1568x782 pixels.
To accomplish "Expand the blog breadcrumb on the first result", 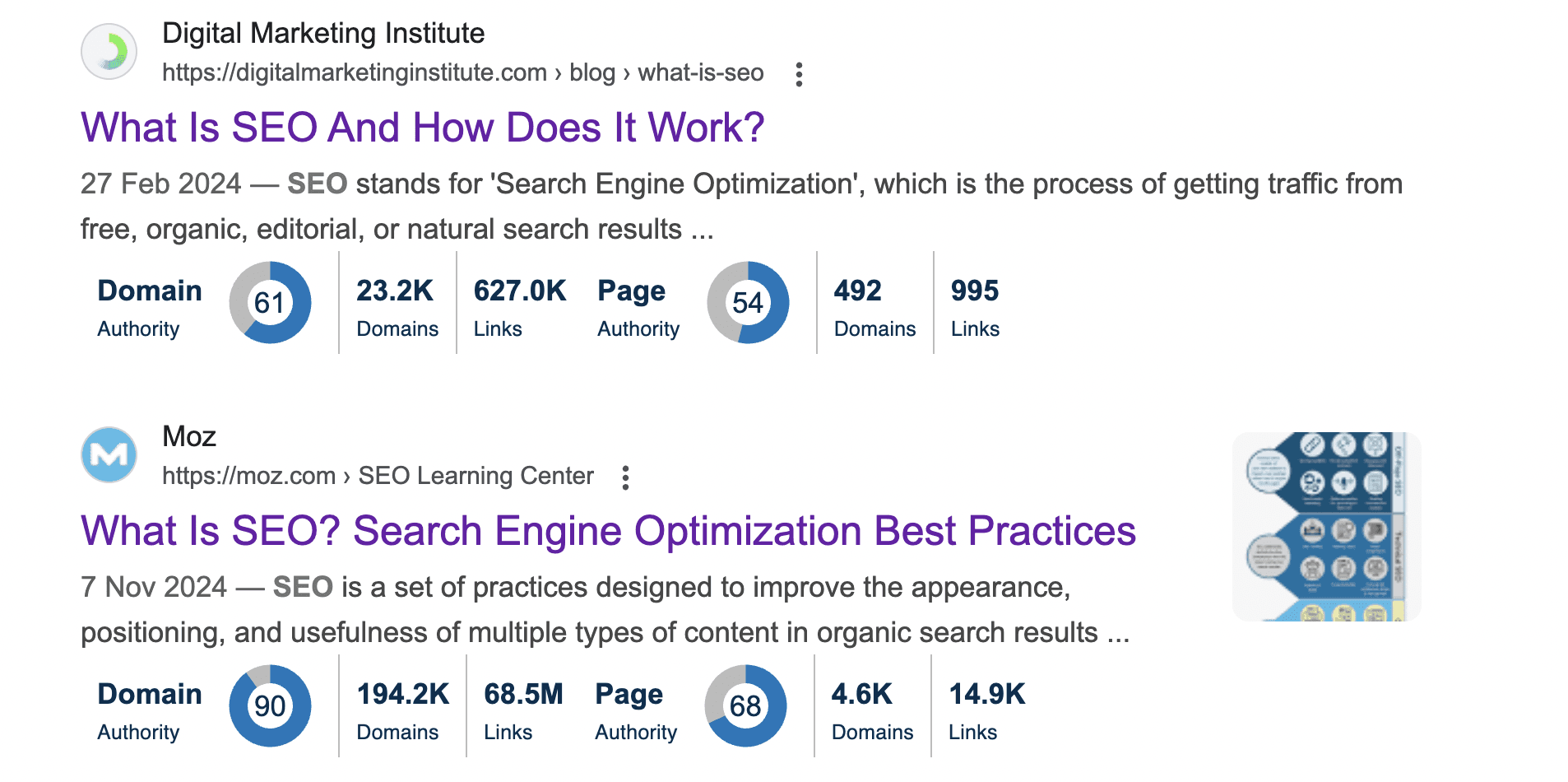I will [x=594, y=72].
